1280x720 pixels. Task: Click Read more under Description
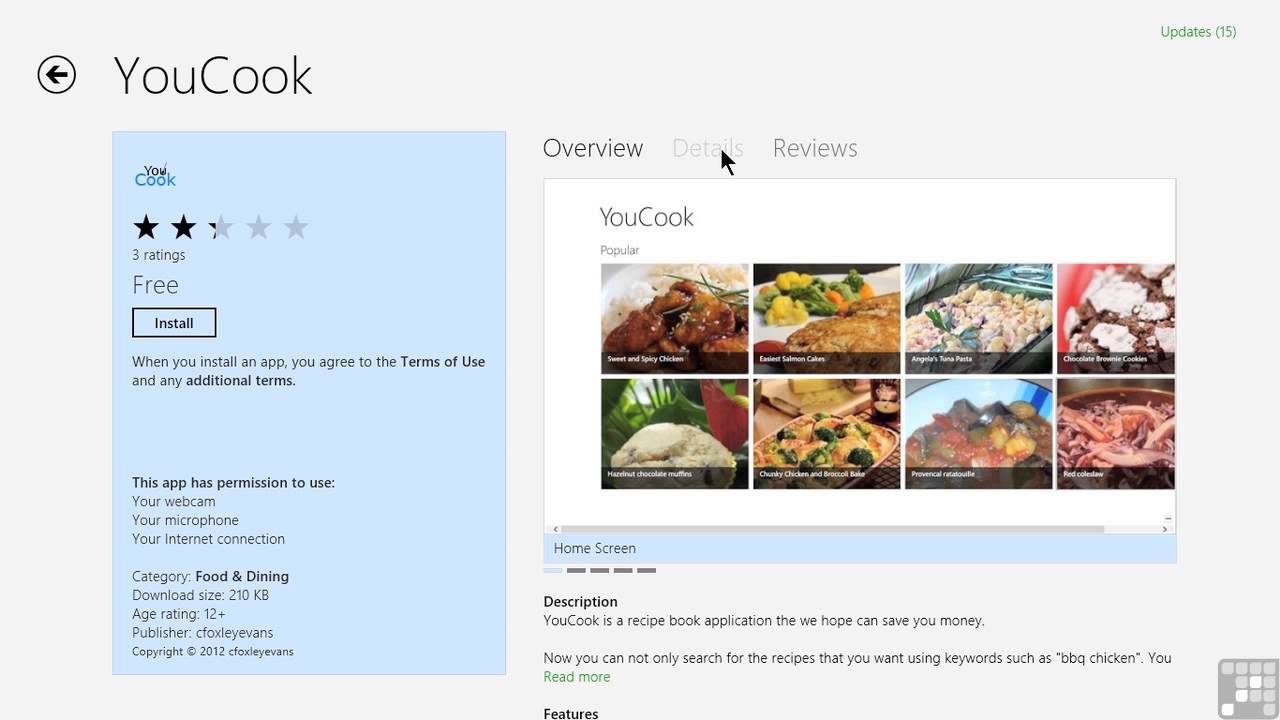coord(577,677)
